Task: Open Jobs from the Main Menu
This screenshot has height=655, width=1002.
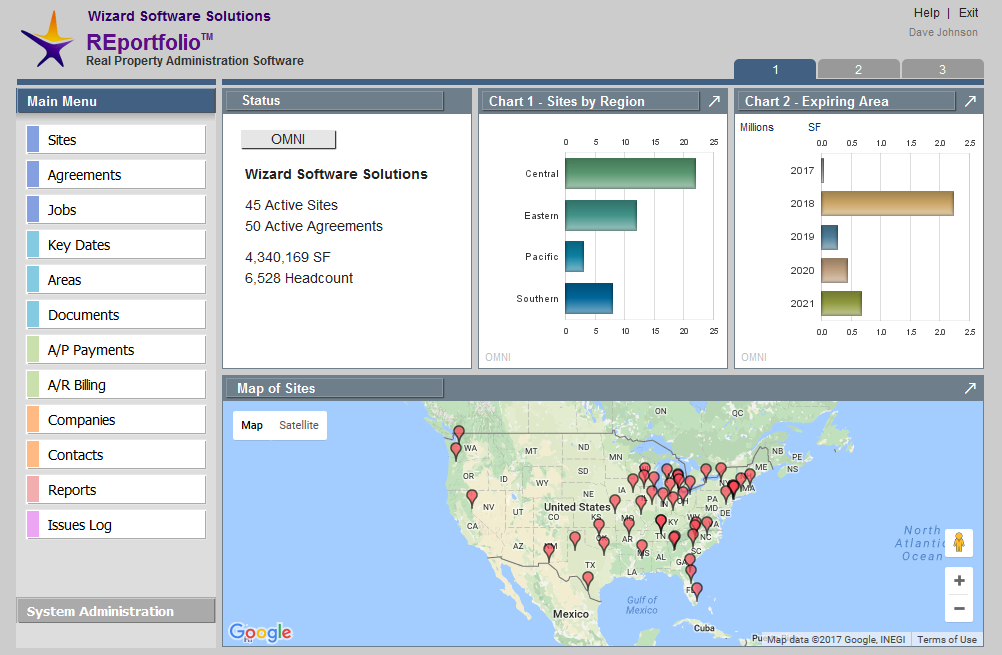Action: point(116,210)
